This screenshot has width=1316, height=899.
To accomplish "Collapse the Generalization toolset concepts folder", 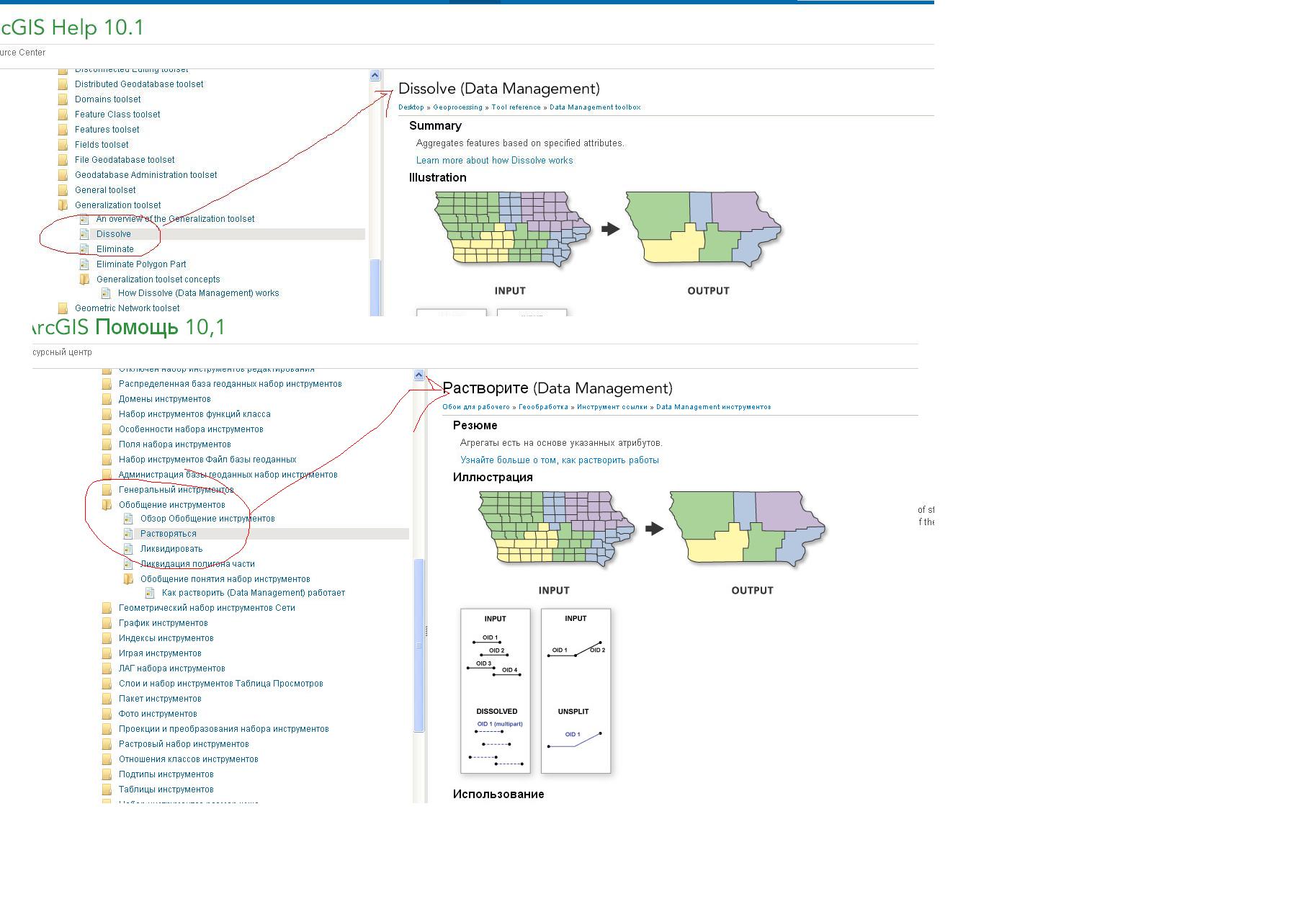I will point(84,279).
